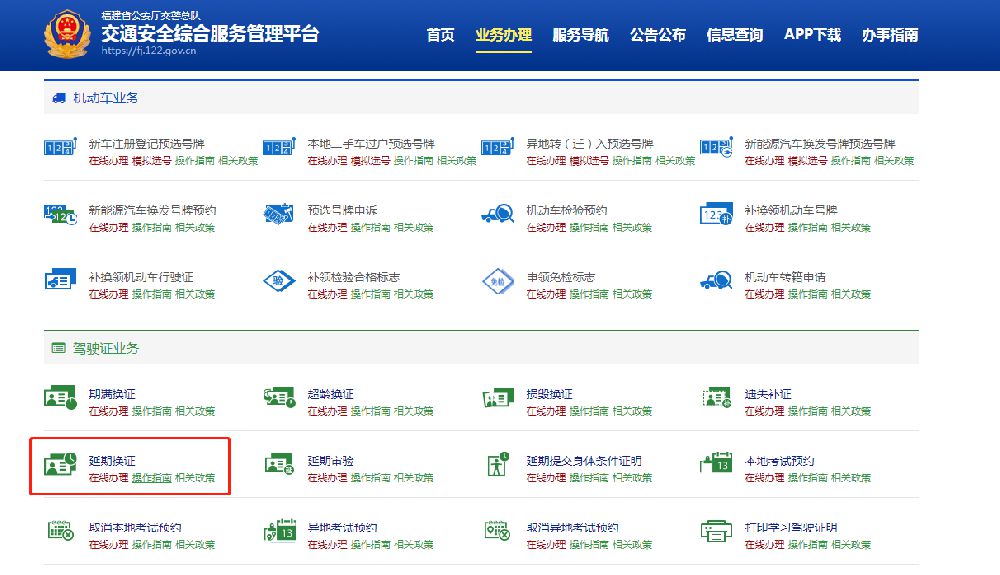Viewport: 1000px width, 575px height.
Task: Click the 机动车转籍申请 title text
Action: (x=785, y=277)
